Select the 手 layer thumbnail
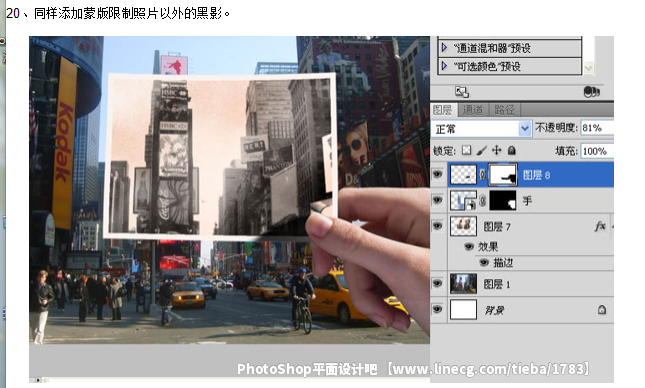The image size is (645, 388). (x=463, y=200)
